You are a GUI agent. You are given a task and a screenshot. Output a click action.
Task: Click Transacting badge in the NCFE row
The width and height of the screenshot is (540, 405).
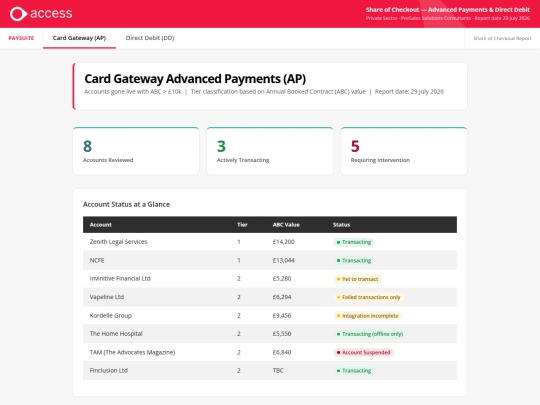[x=354, y=260]
